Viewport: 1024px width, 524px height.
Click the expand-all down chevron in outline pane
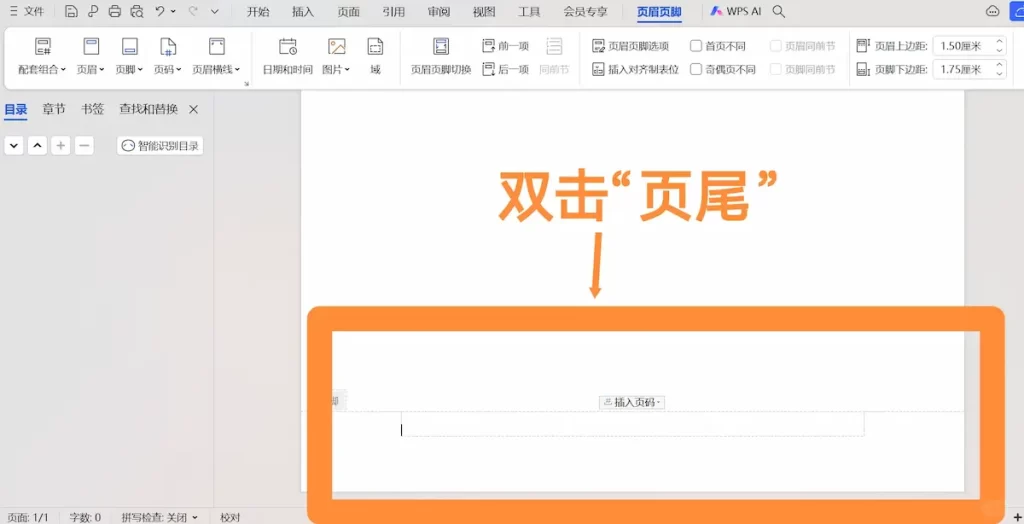click(x=14, y=145)
